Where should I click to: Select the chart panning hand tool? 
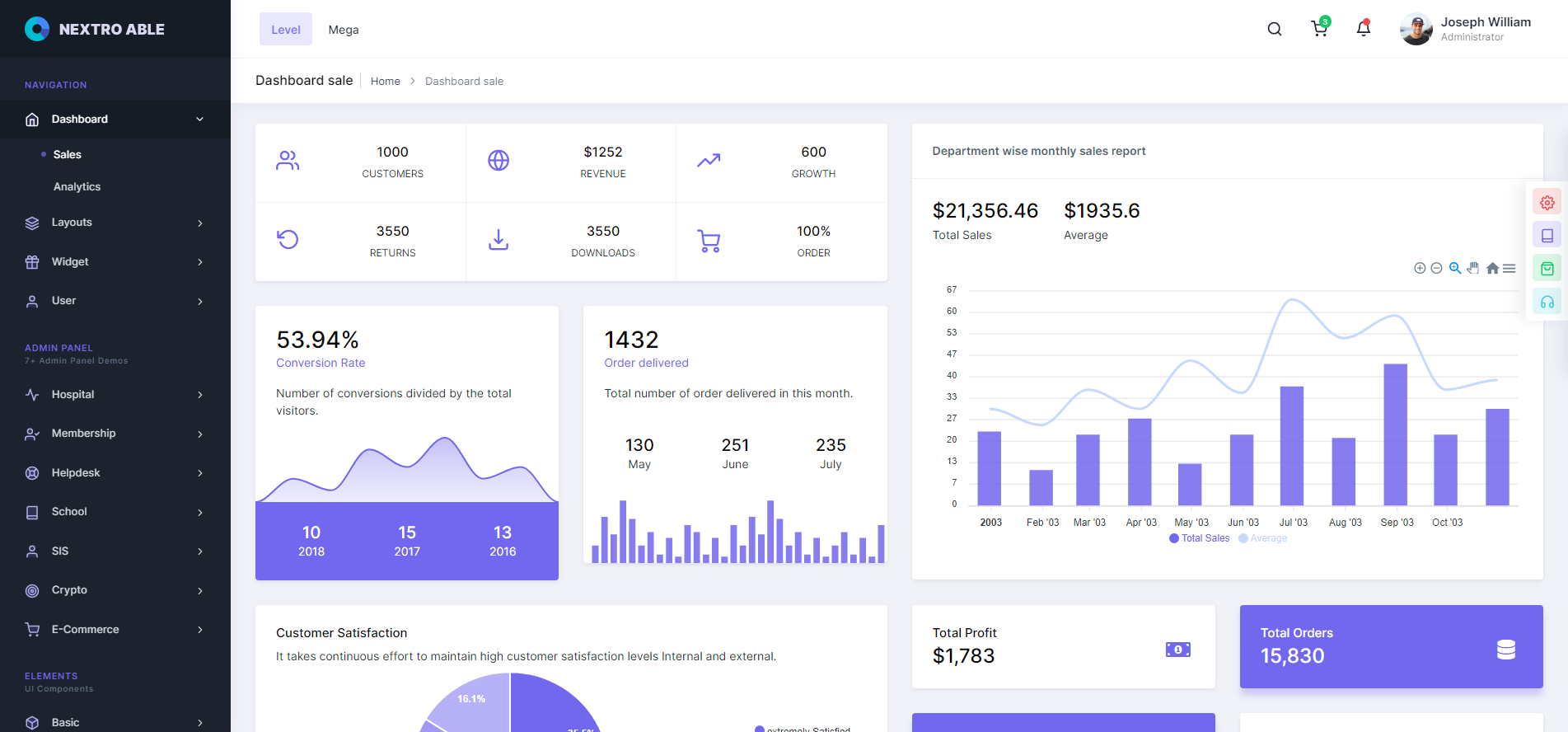[x=1473, y=268]
